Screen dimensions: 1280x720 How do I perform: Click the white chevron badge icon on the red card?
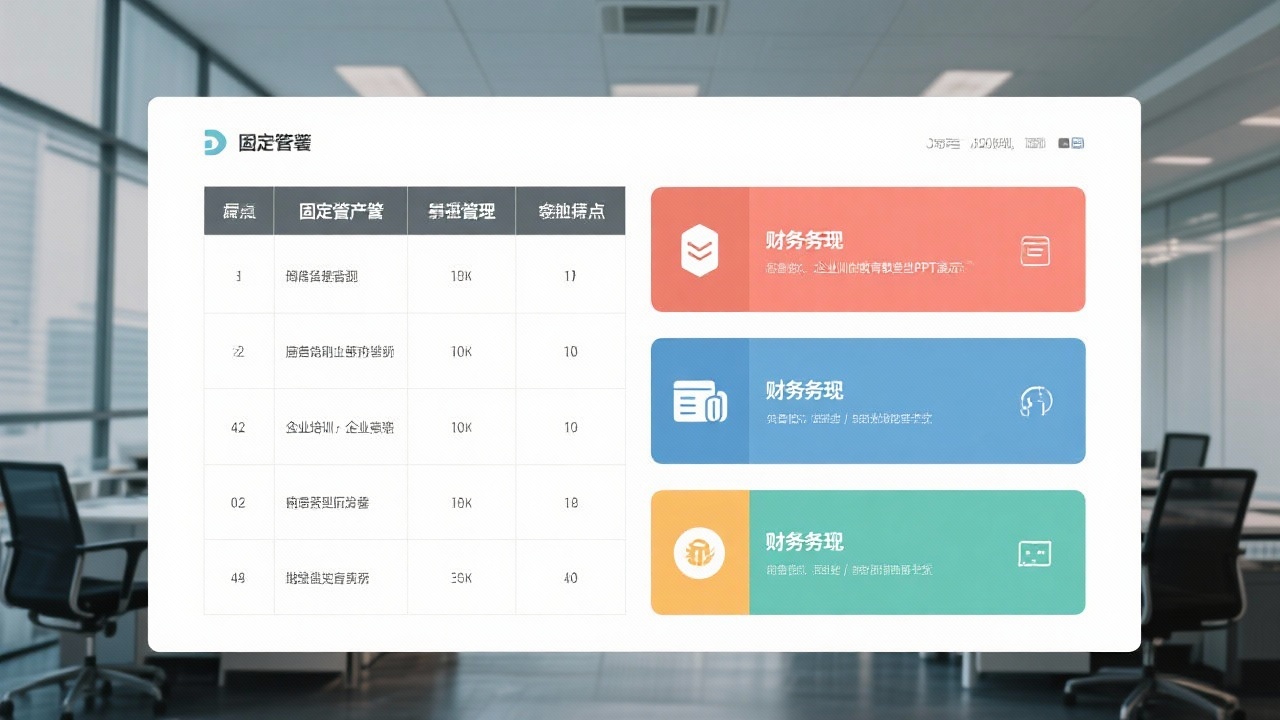click(x=699, y=249)
